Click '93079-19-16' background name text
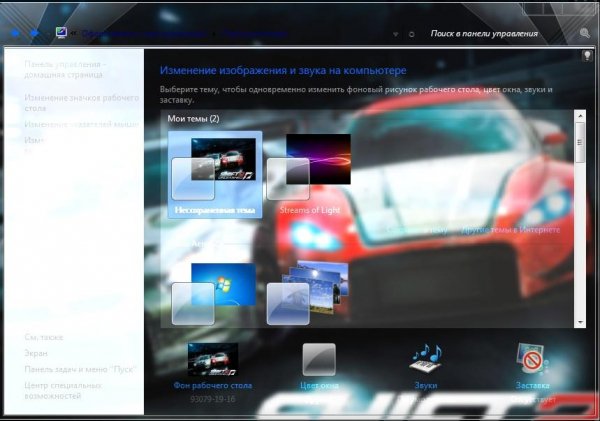 tap(213, 399)
